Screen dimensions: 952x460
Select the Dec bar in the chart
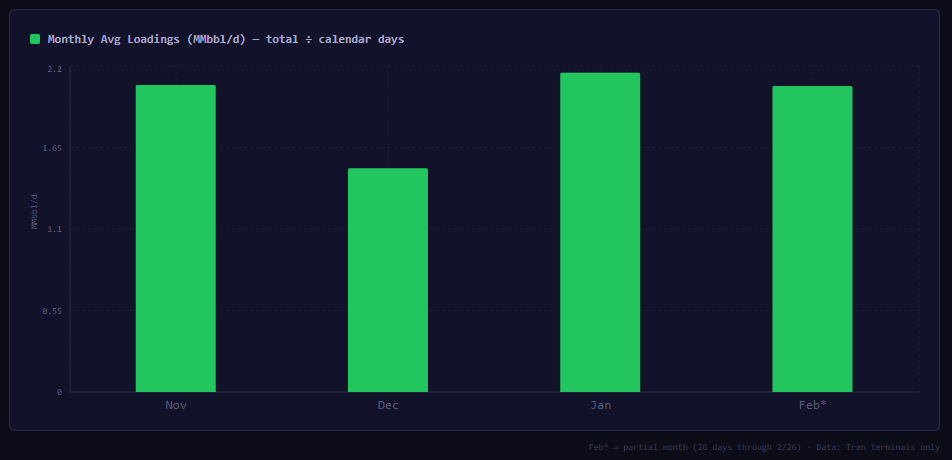tap(388, 280)
